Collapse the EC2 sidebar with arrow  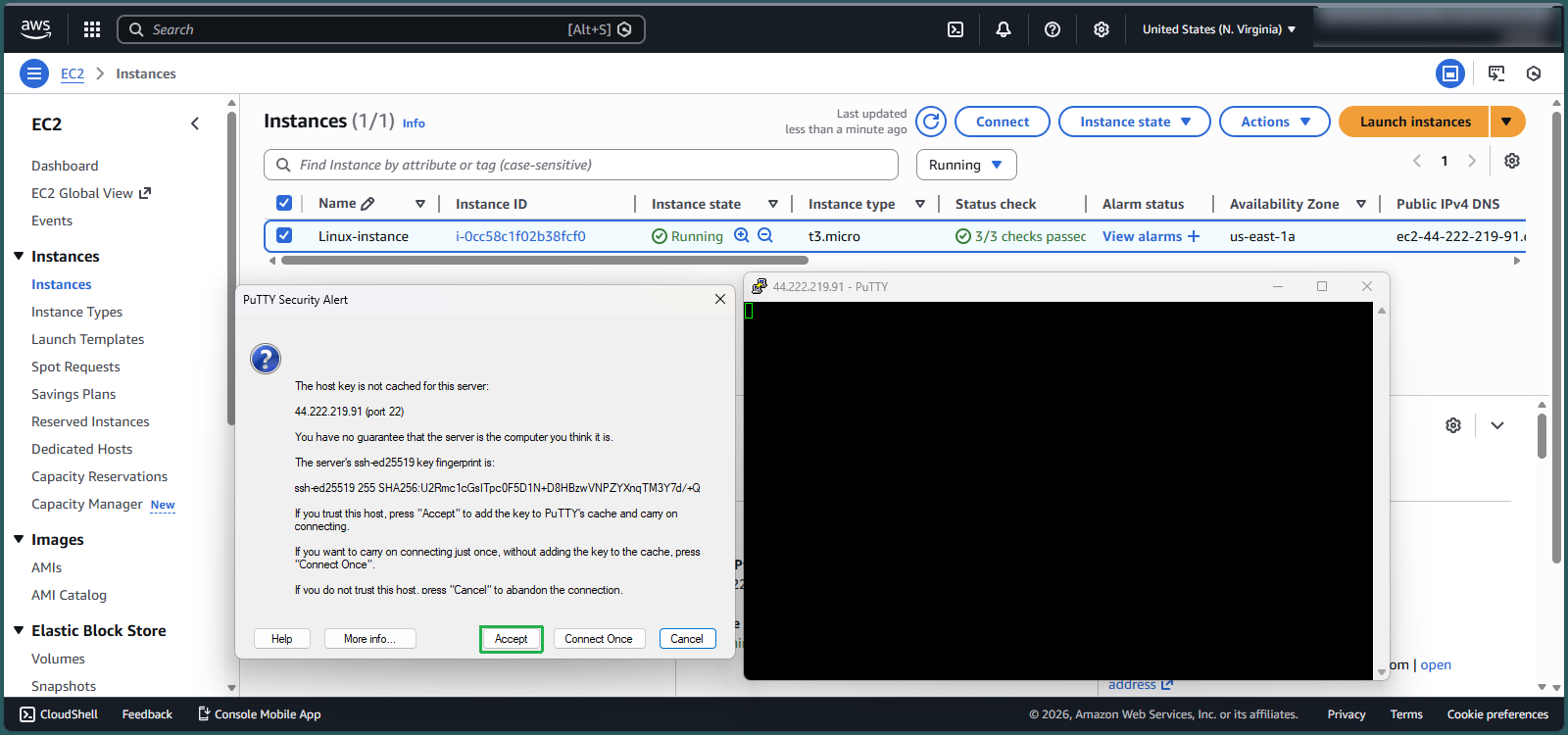[x=195, y=123]
